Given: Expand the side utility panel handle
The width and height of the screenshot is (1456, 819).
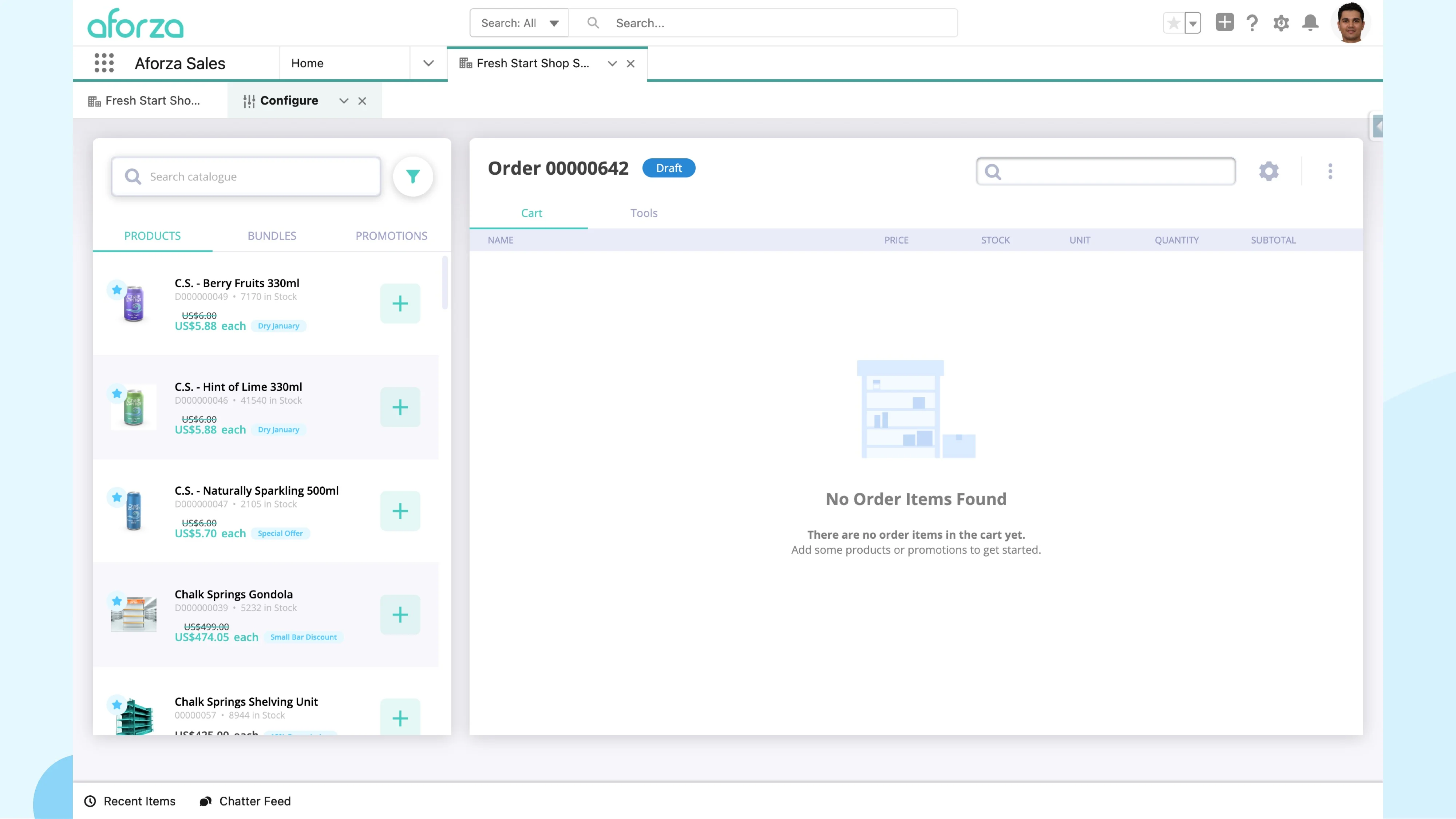Looking at the screenshot, I should [1377, 126].
